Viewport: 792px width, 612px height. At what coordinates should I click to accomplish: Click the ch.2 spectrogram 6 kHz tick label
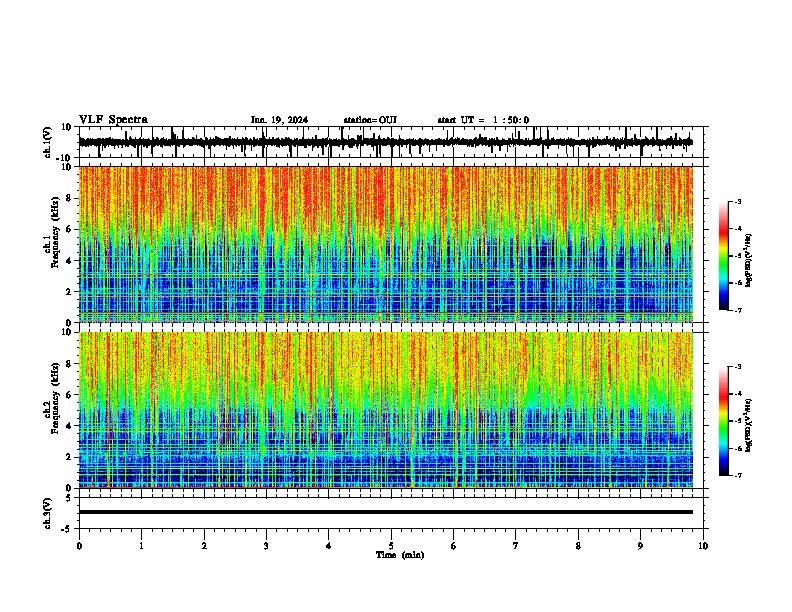69,395
